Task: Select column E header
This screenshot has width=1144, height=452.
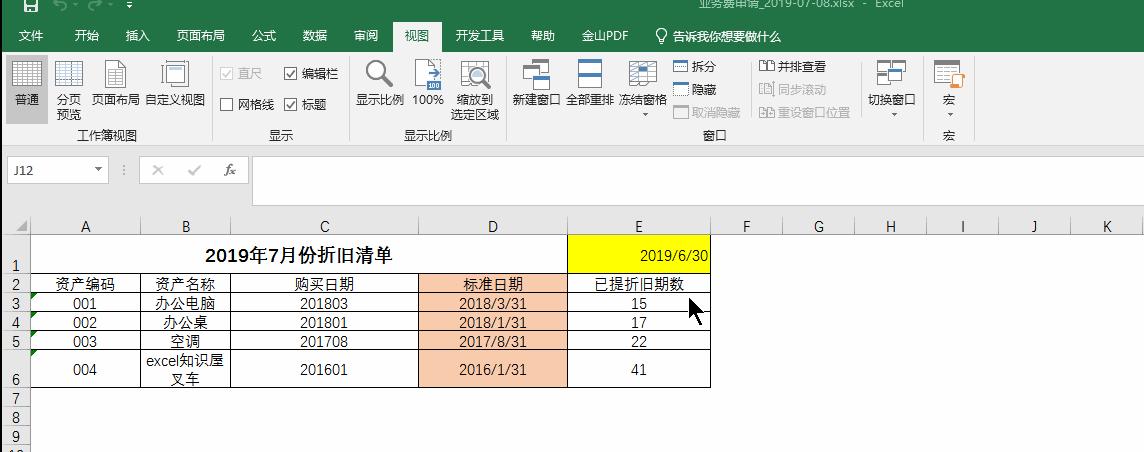Action: [638, 227]
